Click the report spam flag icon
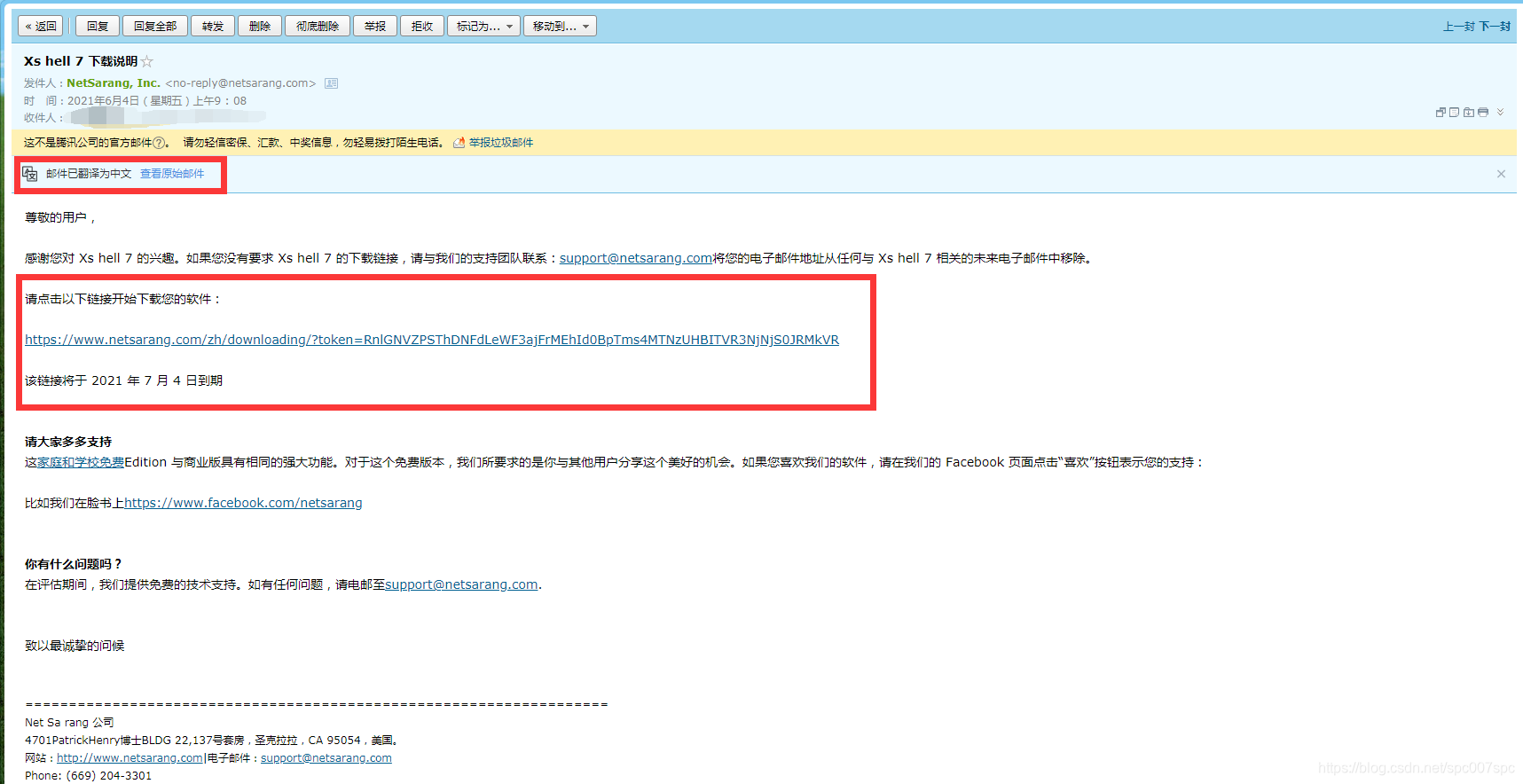This screenshot has height=784, width=1523. point(459,143)
